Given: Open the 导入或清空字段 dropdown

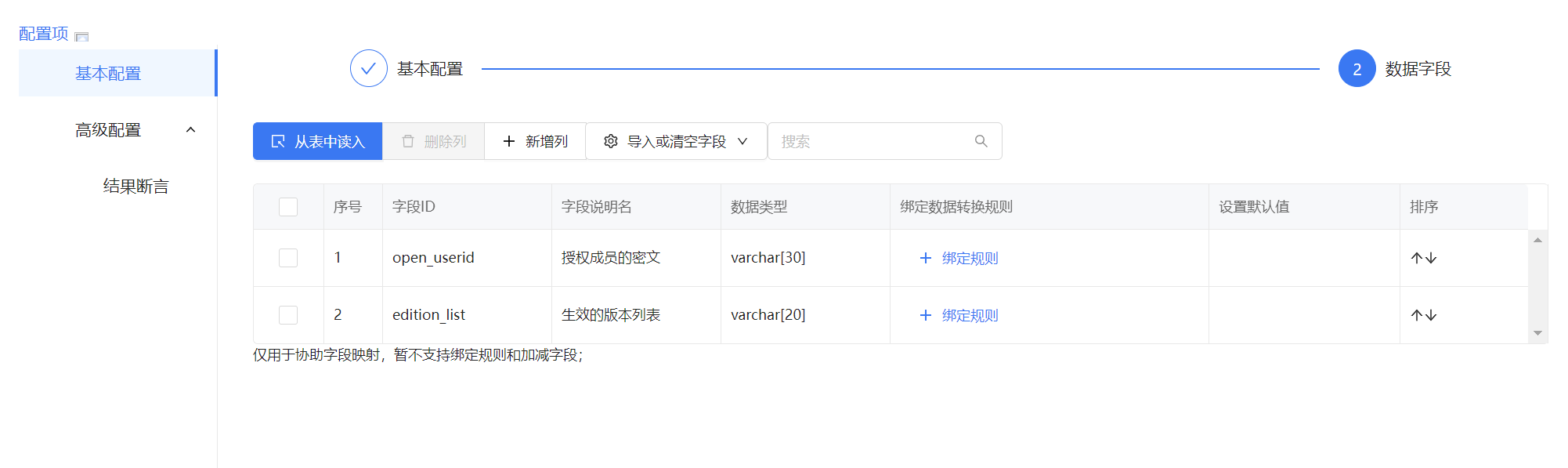Looking at the screenshot, I should (676, 141).
